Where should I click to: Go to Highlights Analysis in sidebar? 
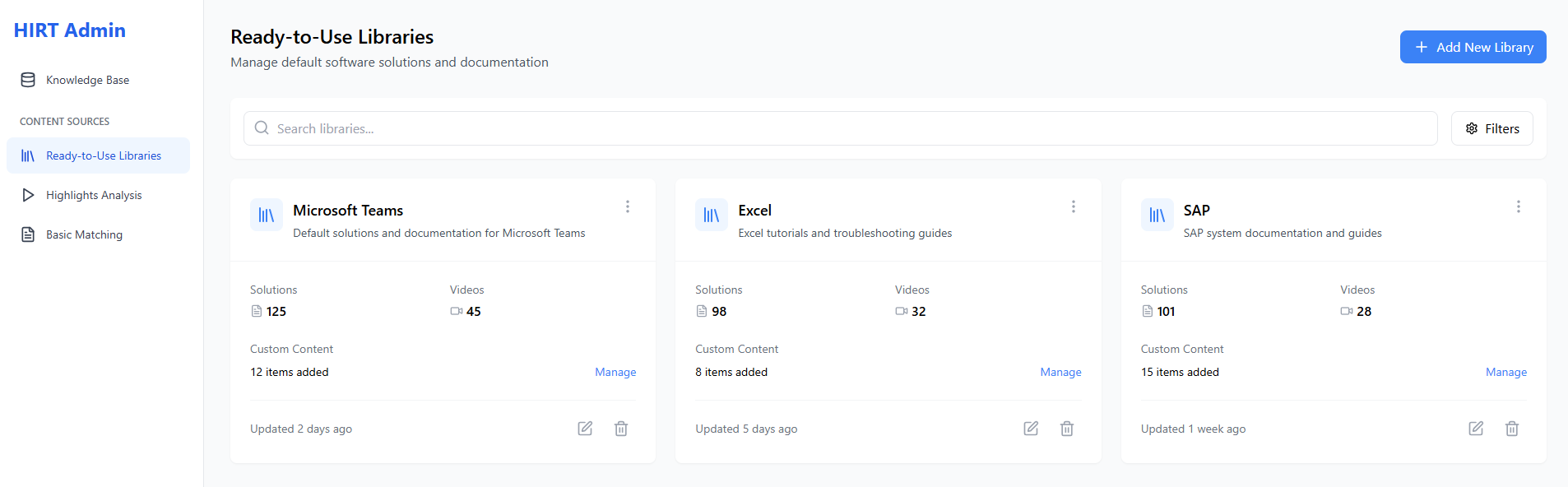[94, 195]
